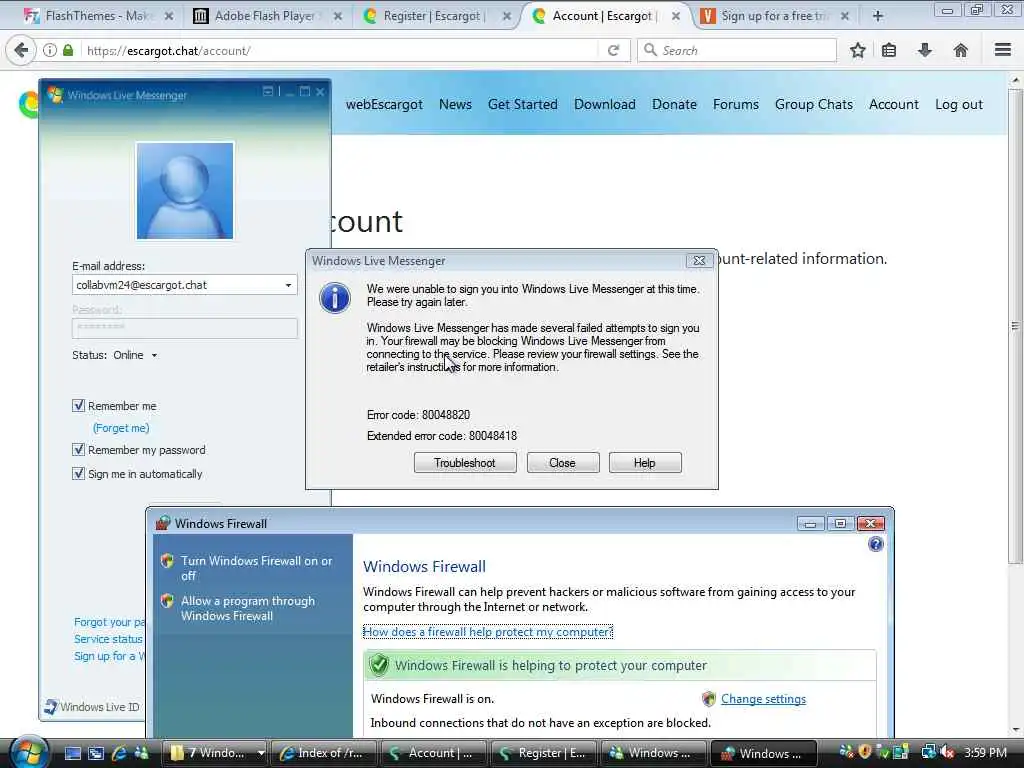This screenshot has height=768, width=1024.
Task: Close the FlashThemes tab
Action: click(x=168, y=16)
